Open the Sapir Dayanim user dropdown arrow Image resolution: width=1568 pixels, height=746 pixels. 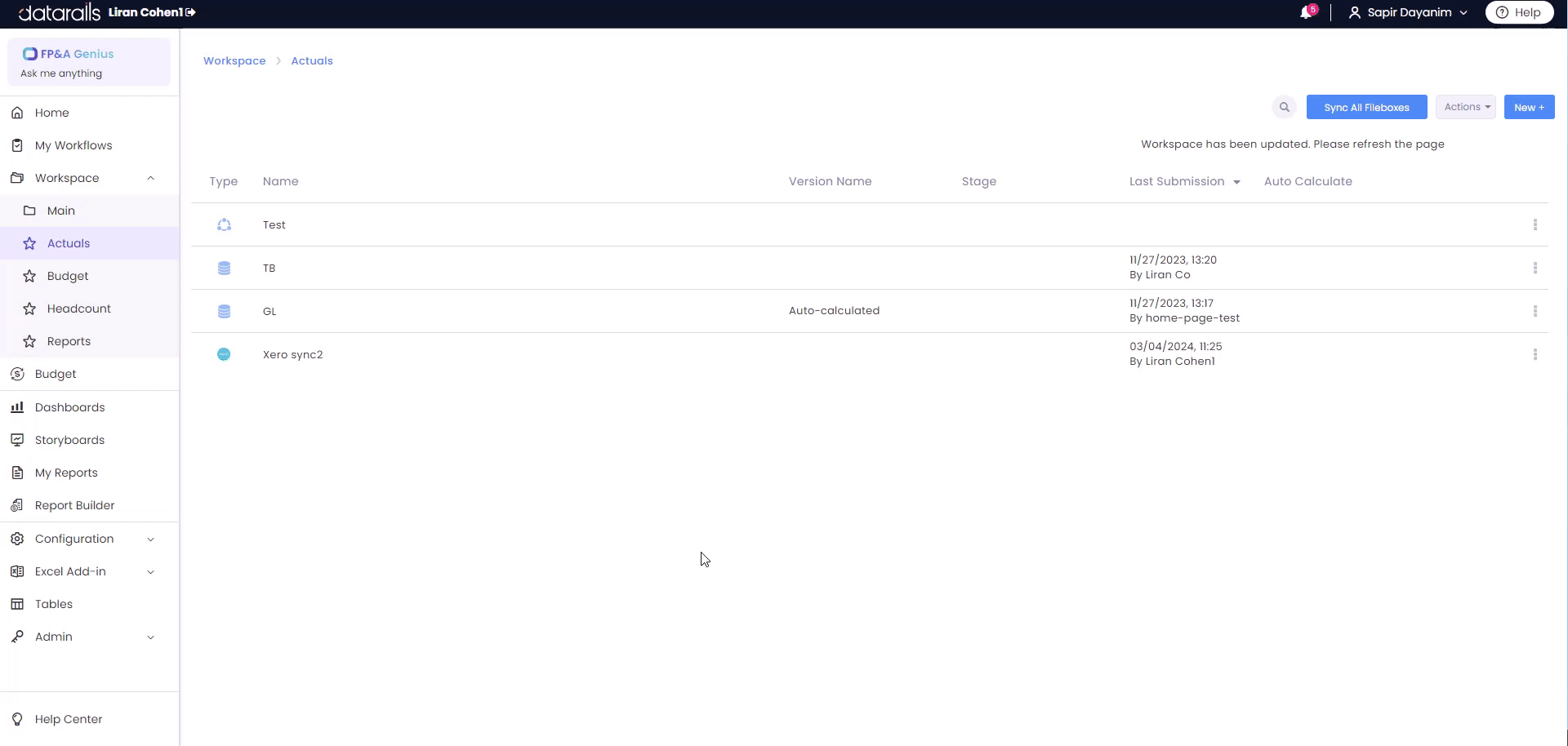pyautogui.click(x=1463, y=13)
